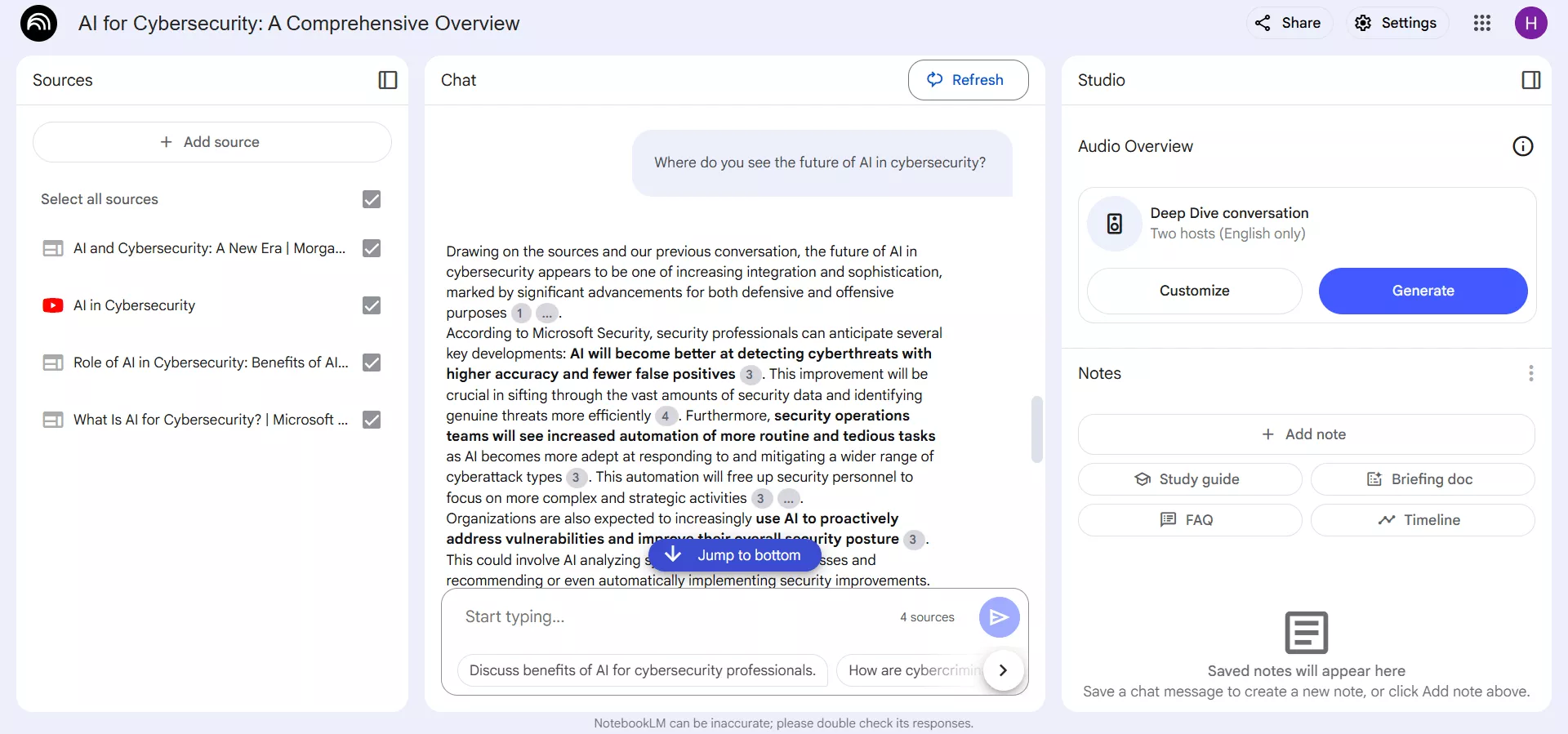Click the NotebookLM logo
This screenshot has width=1568, height=734.
coord(38,23)
